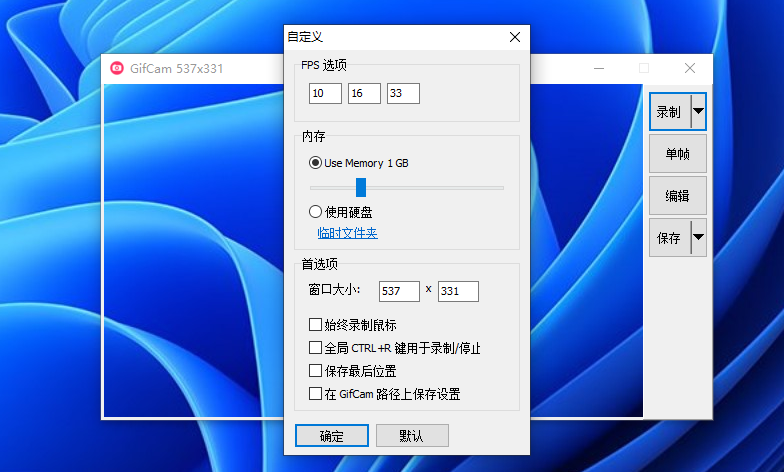Click the 内存 group label

pos(314,136)
